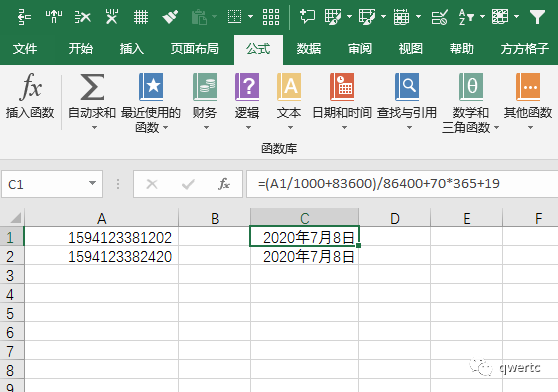Click the new comment bubble icon
Viewport: 558px width, 392px height.
(x=307, y=17)
